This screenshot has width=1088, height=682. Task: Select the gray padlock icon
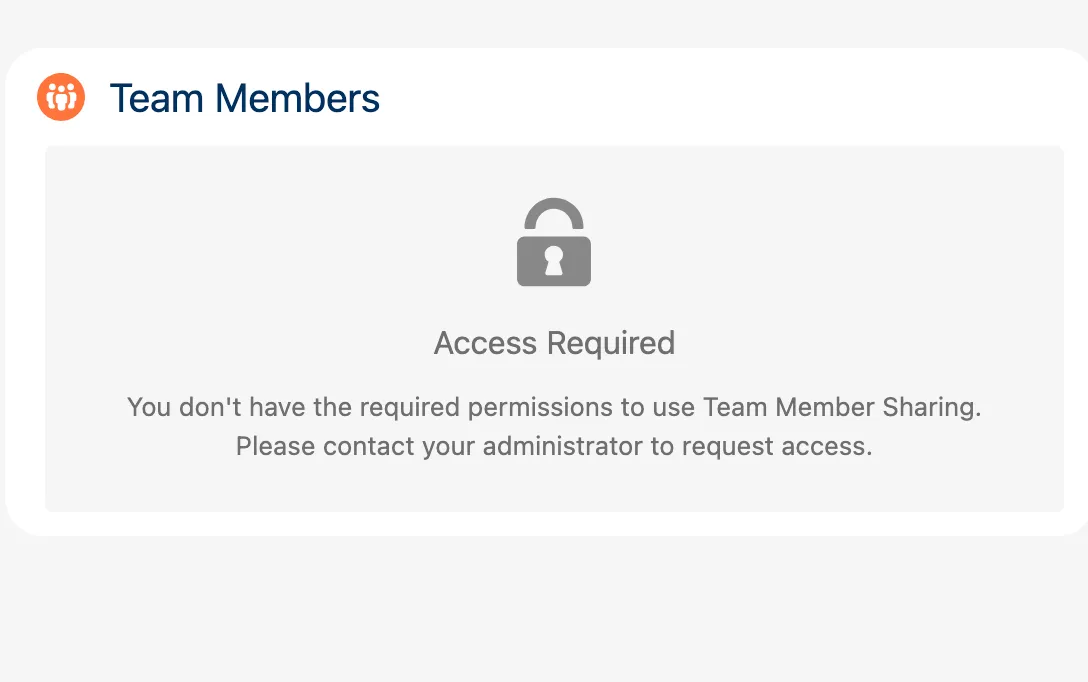click(x=554, y=243)
